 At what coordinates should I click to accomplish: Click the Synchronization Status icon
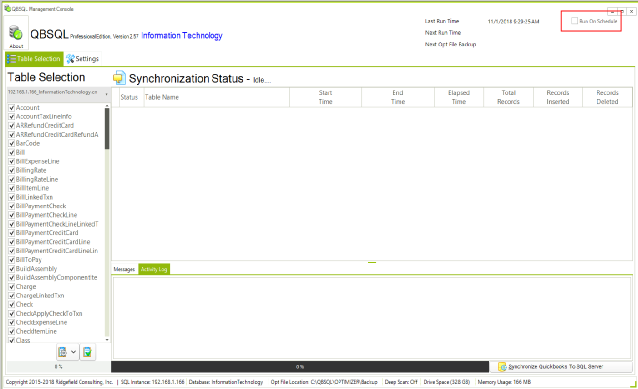pyautogui.click(x=119, y=78)
